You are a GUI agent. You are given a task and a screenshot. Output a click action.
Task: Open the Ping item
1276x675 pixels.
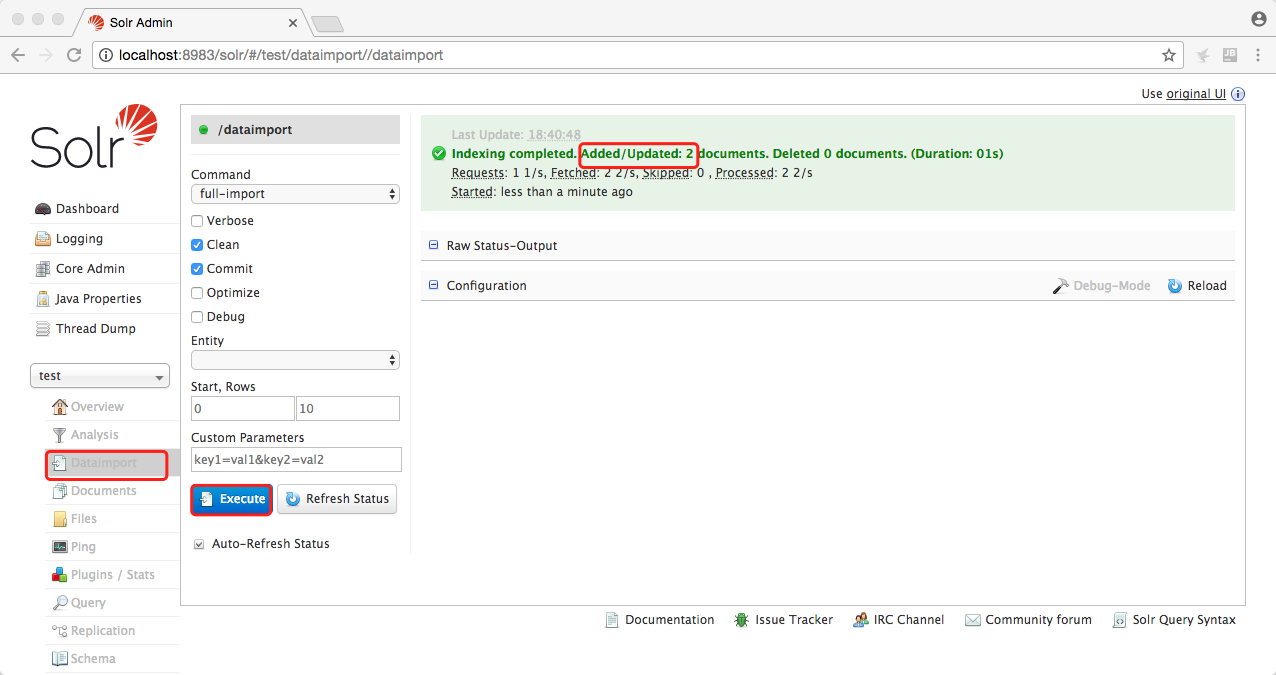(x=83, y=547)
